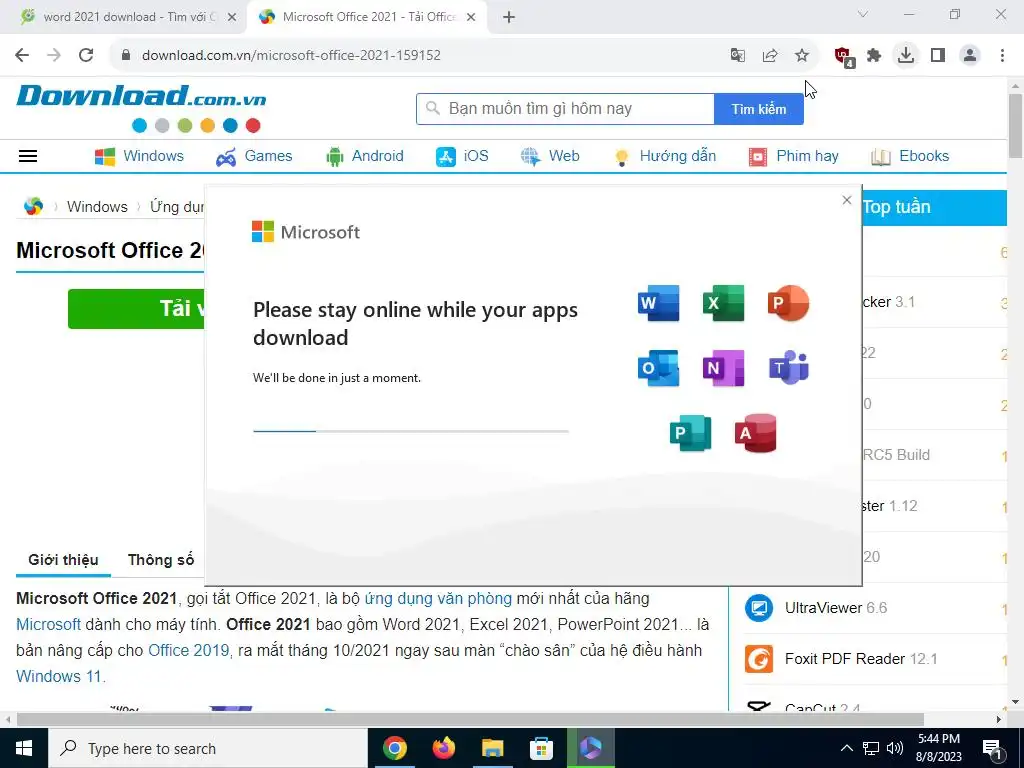This screenshot has width=1024, height=768.
Task: Open Firefox from the taskbar
Action: (443, 748)
